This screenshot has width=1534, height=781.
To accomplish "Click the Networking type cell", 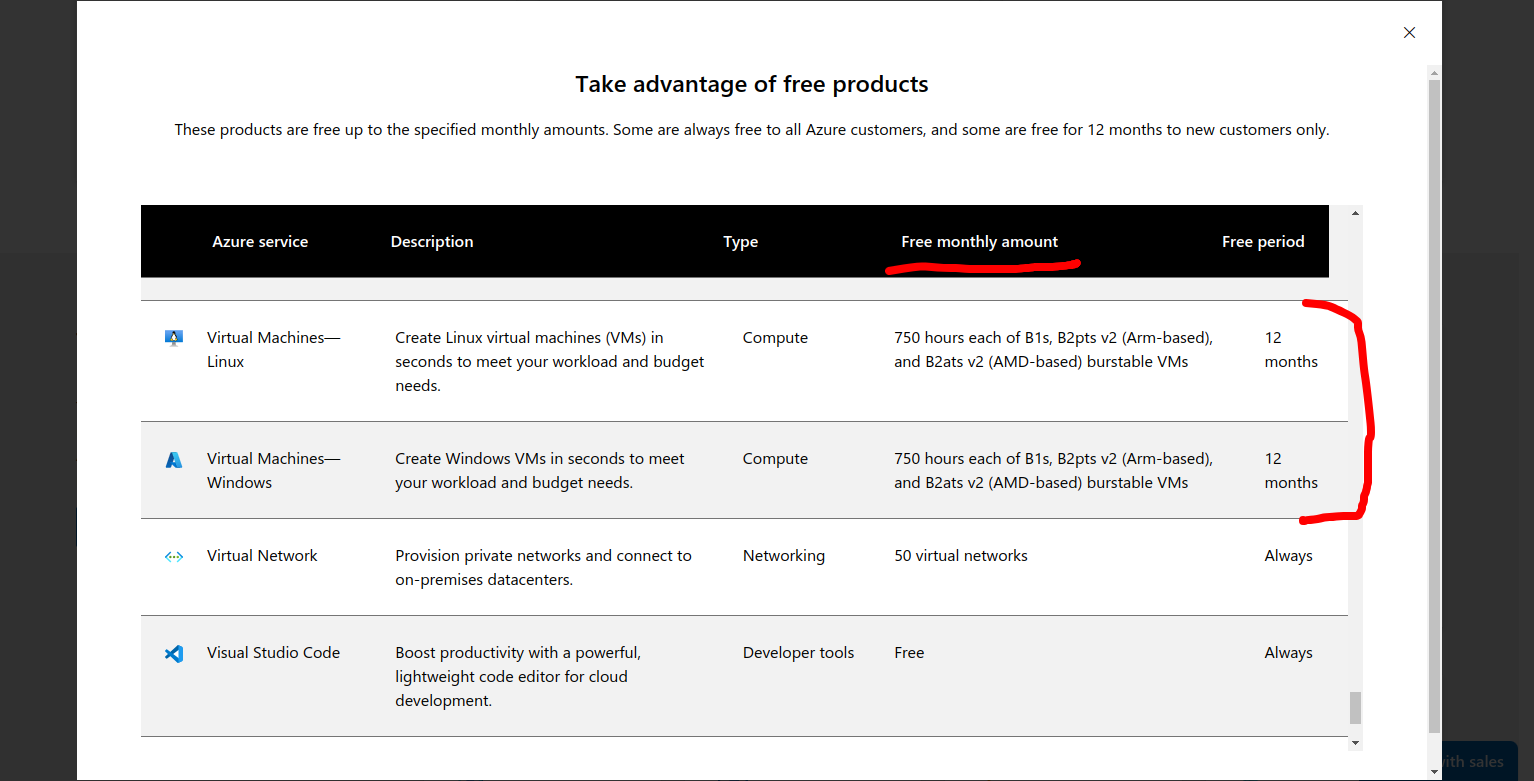I will (784, 556).
